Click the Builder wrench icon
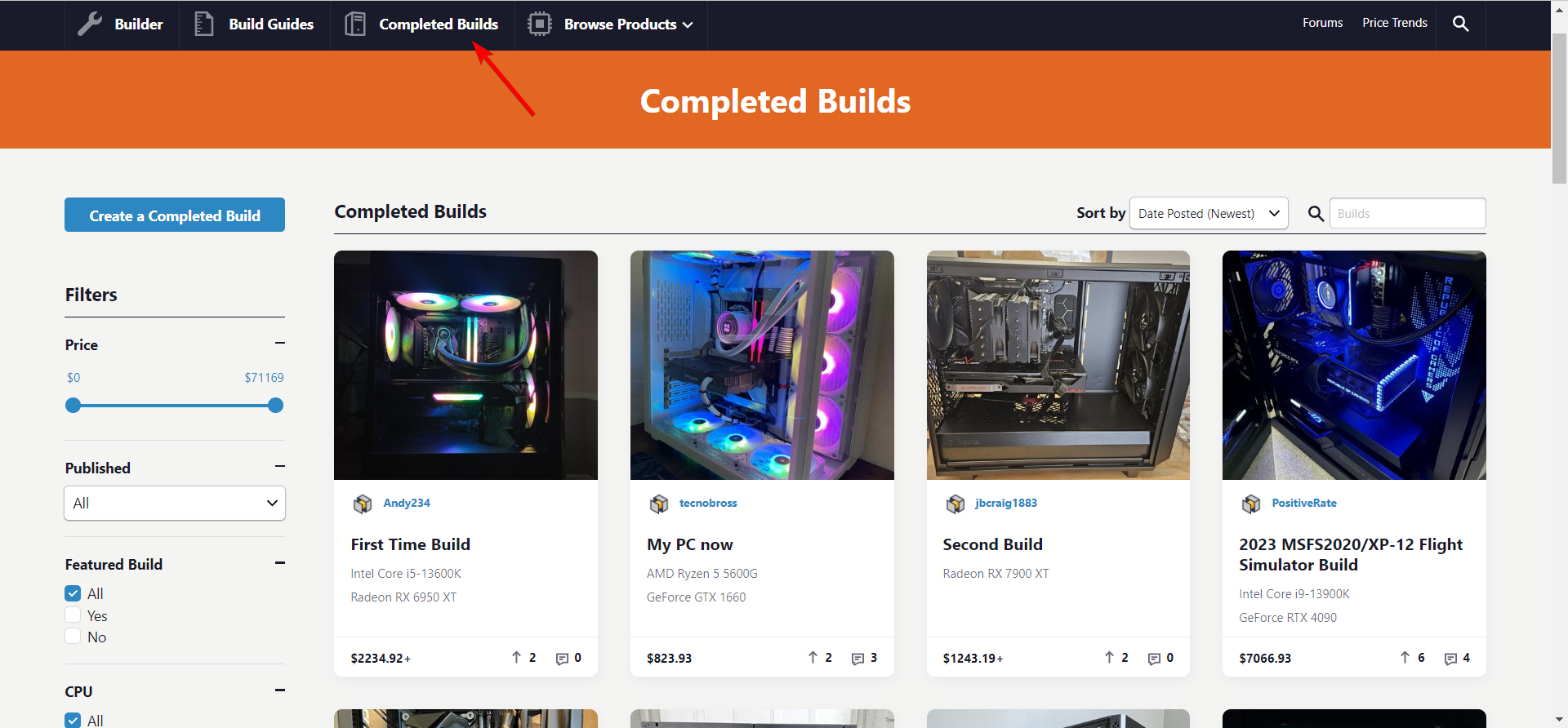This screenshot has height=728, width=1568. [x=90, y=24]
